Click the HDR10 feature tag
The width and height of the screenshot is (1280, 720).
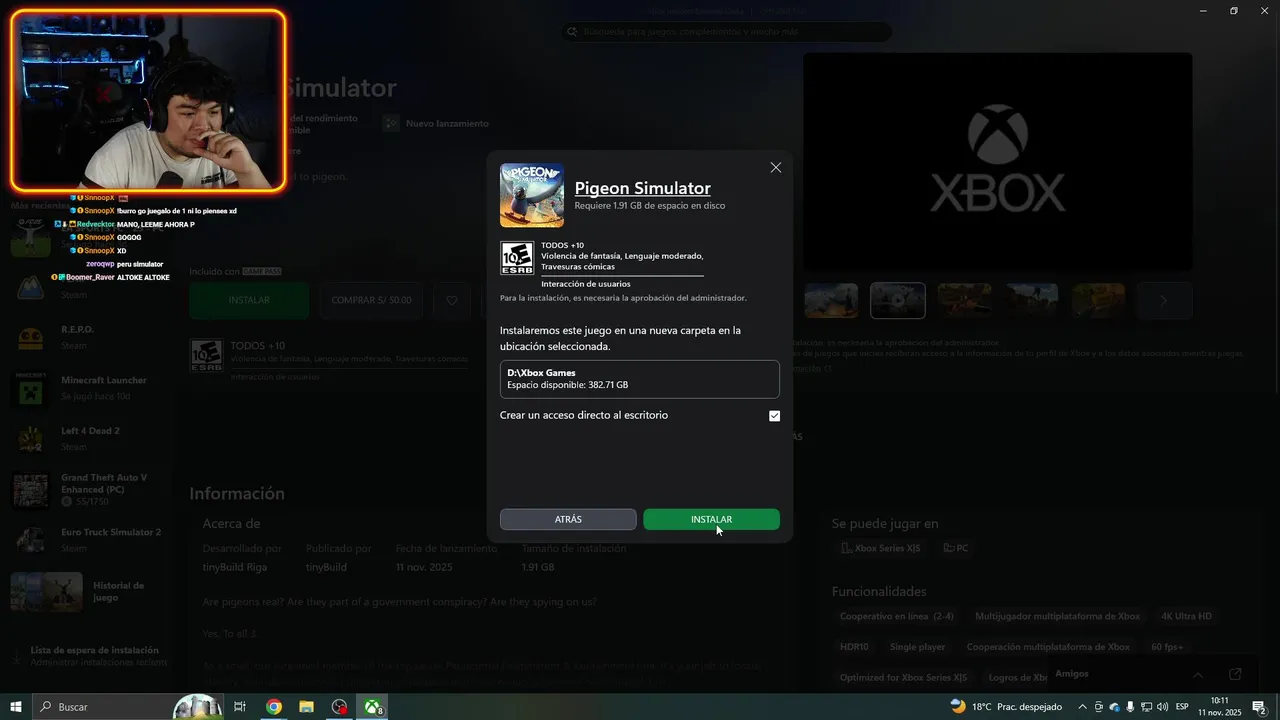pos(854,647)
